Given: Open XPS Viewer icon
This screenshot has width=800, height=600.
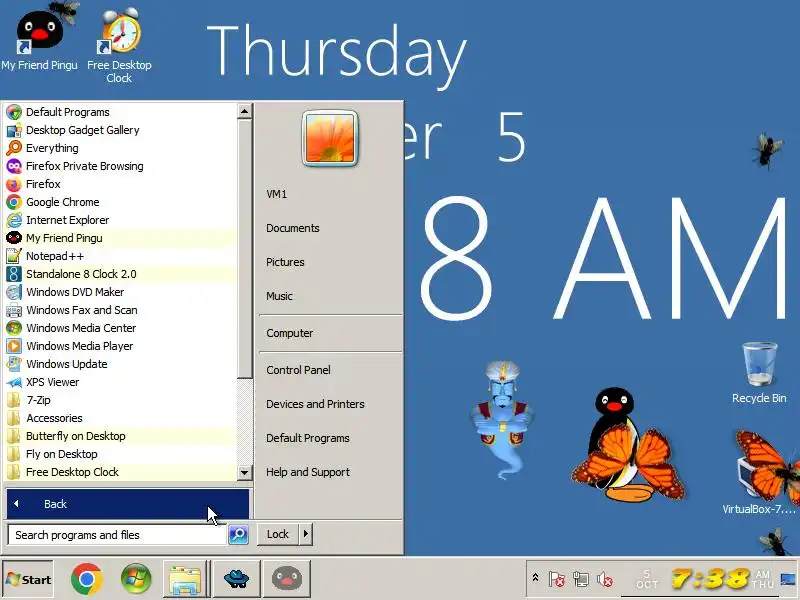Looking at the screenshot, I should [14, 382].
